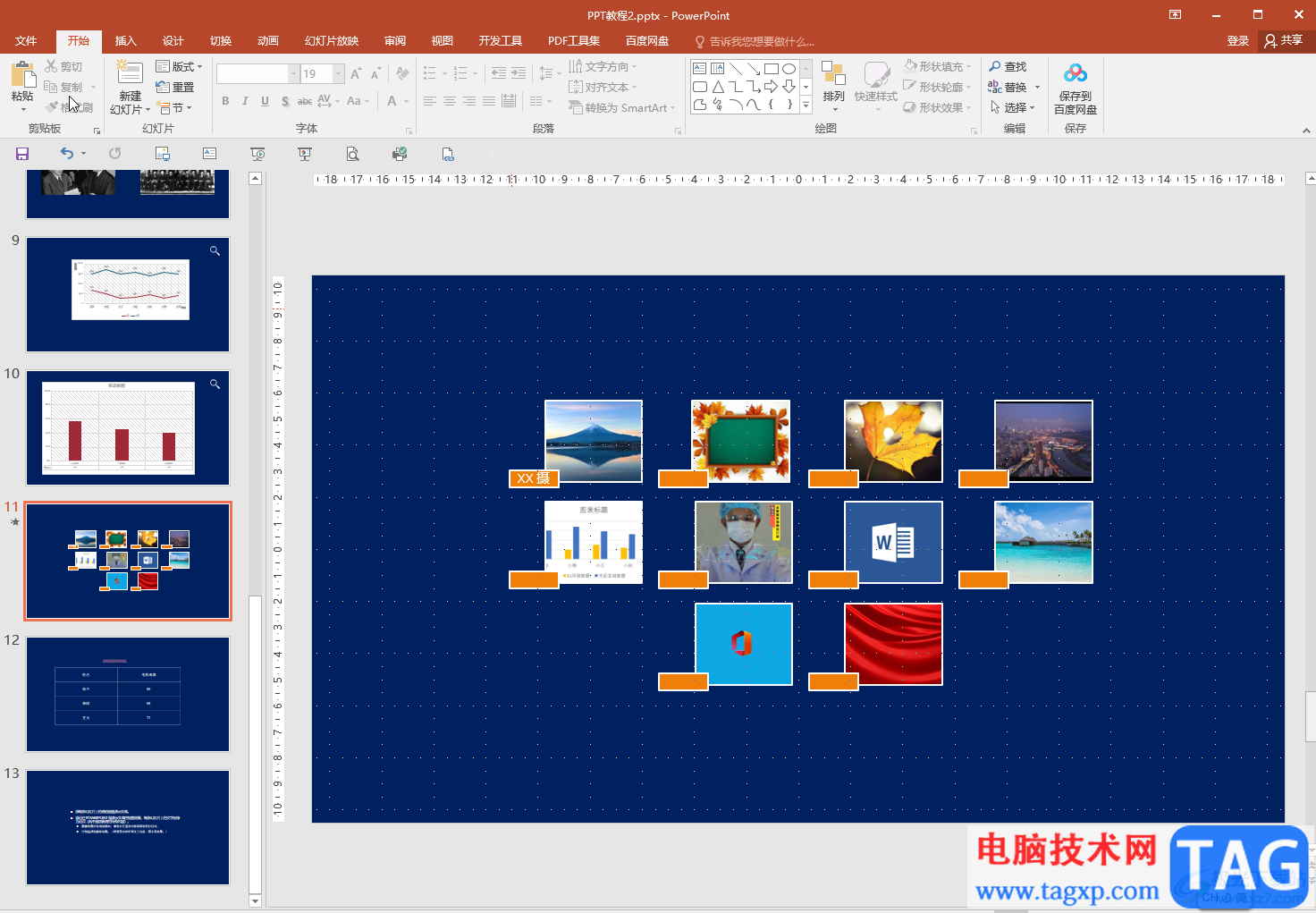Viewport: 1316px width, 913px height.
Task: Toggle italic text formatting
Action: (245, 101)
